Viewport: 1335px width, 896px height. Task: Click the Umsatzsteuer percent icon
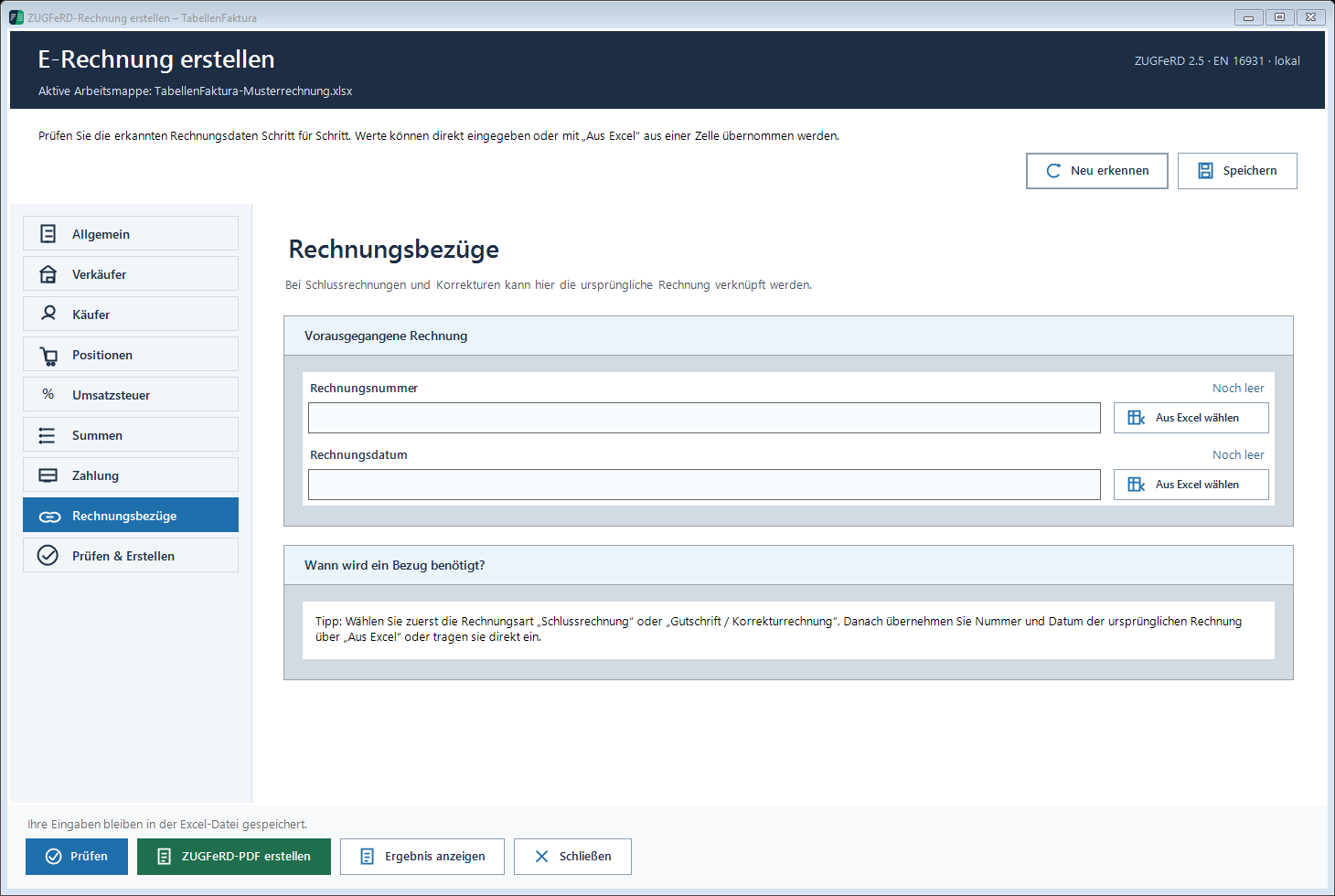pyautogui.click(x=48, y=394)
